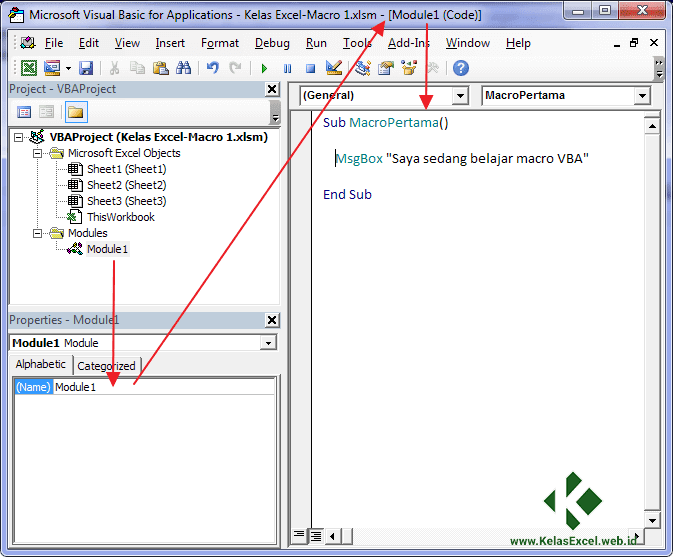
Task: Select the (Name) property row label
Action: click(x=33, y=387)
